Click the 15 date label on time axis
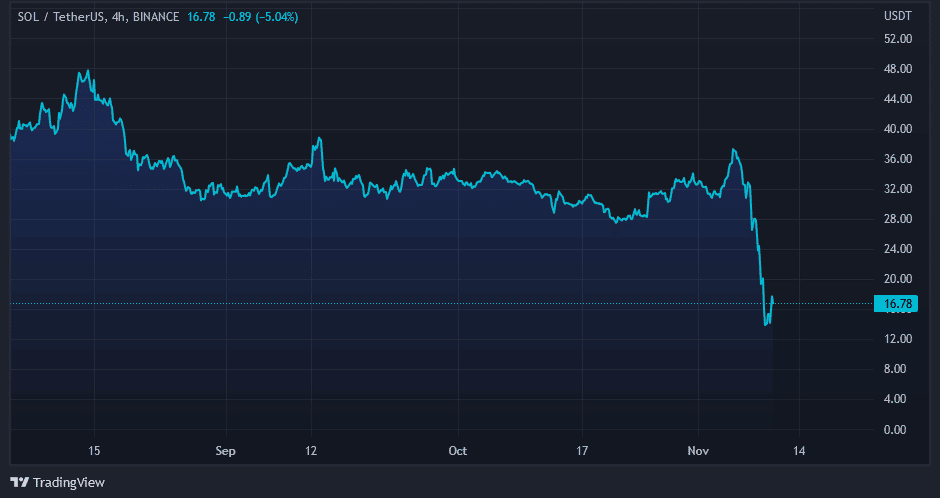 94,451
